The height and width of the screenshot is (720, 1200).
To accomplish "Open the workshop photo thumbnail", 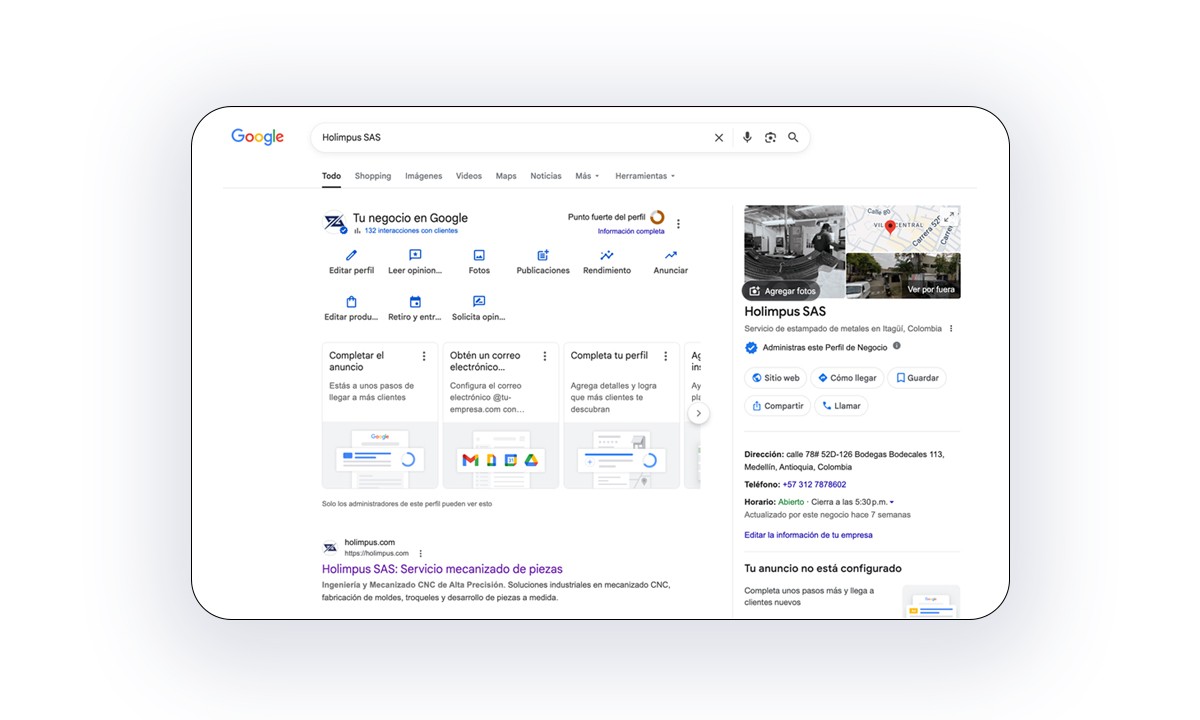I will (x=795, y=252).
